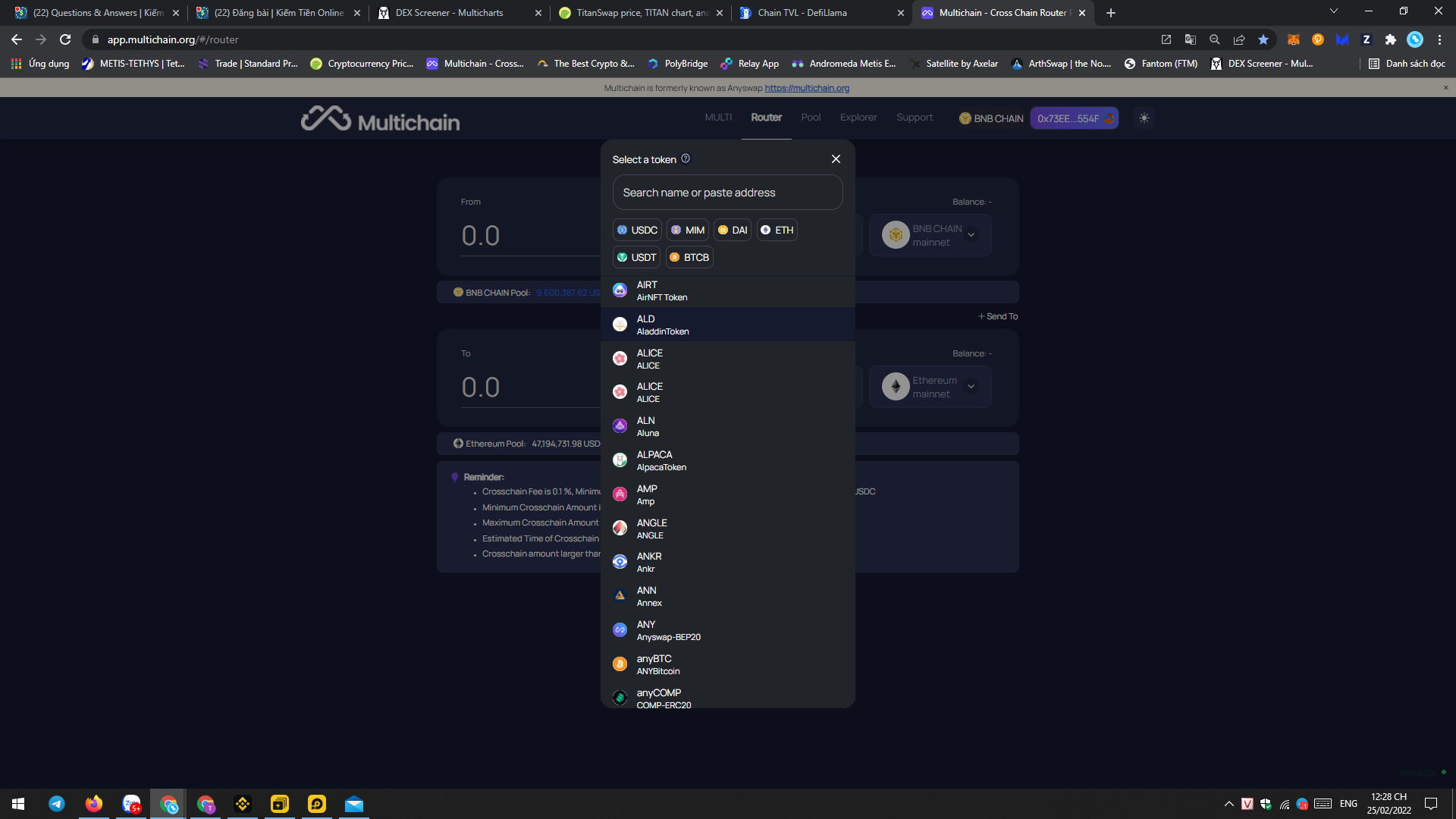Click the help icon beside Select a token
Image resolution: width=1456 pixels, height=819 pixels.
tap(686, 158)
